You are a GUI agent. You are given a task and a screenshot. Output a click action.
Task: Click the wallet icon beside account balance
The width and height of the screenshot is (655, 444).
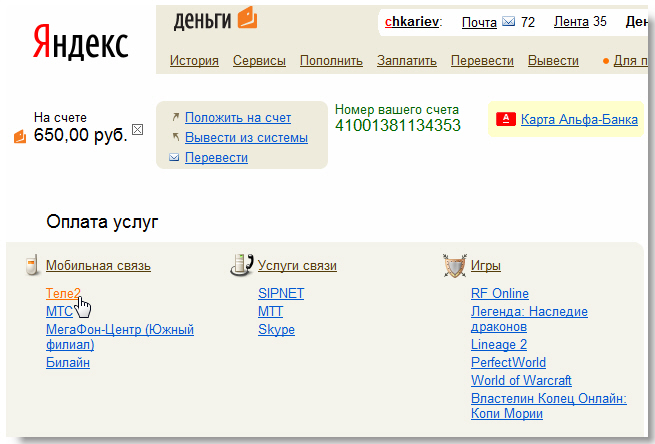pyautogui.click(x=20, y=137)
